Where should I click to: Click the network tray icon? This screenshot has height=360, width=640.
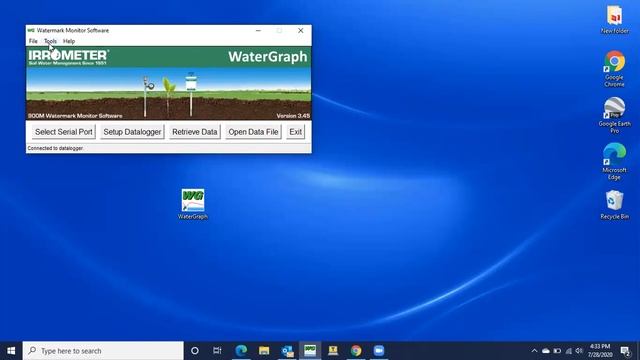point(569,351)
